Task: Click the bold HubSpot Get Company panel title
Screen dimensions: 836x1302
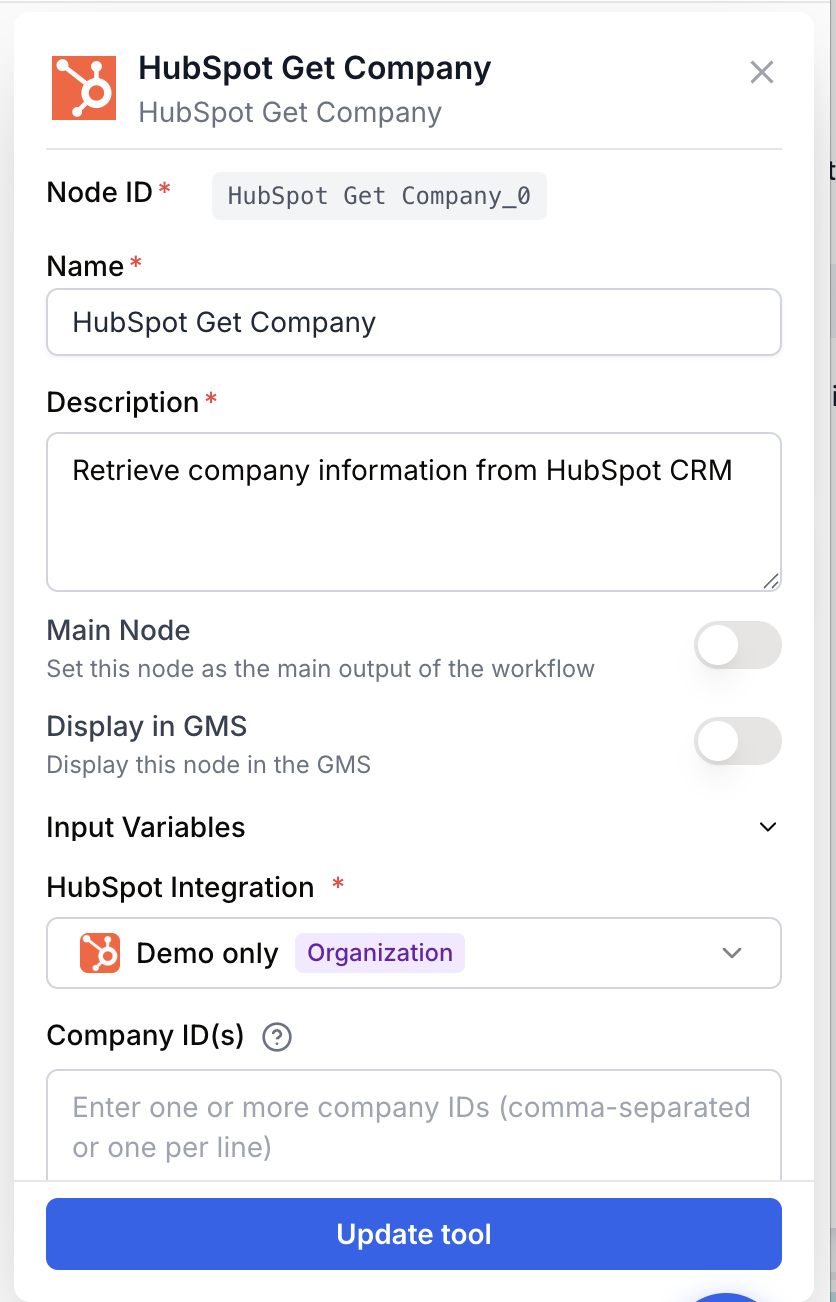Action: [x=315, y=68]
